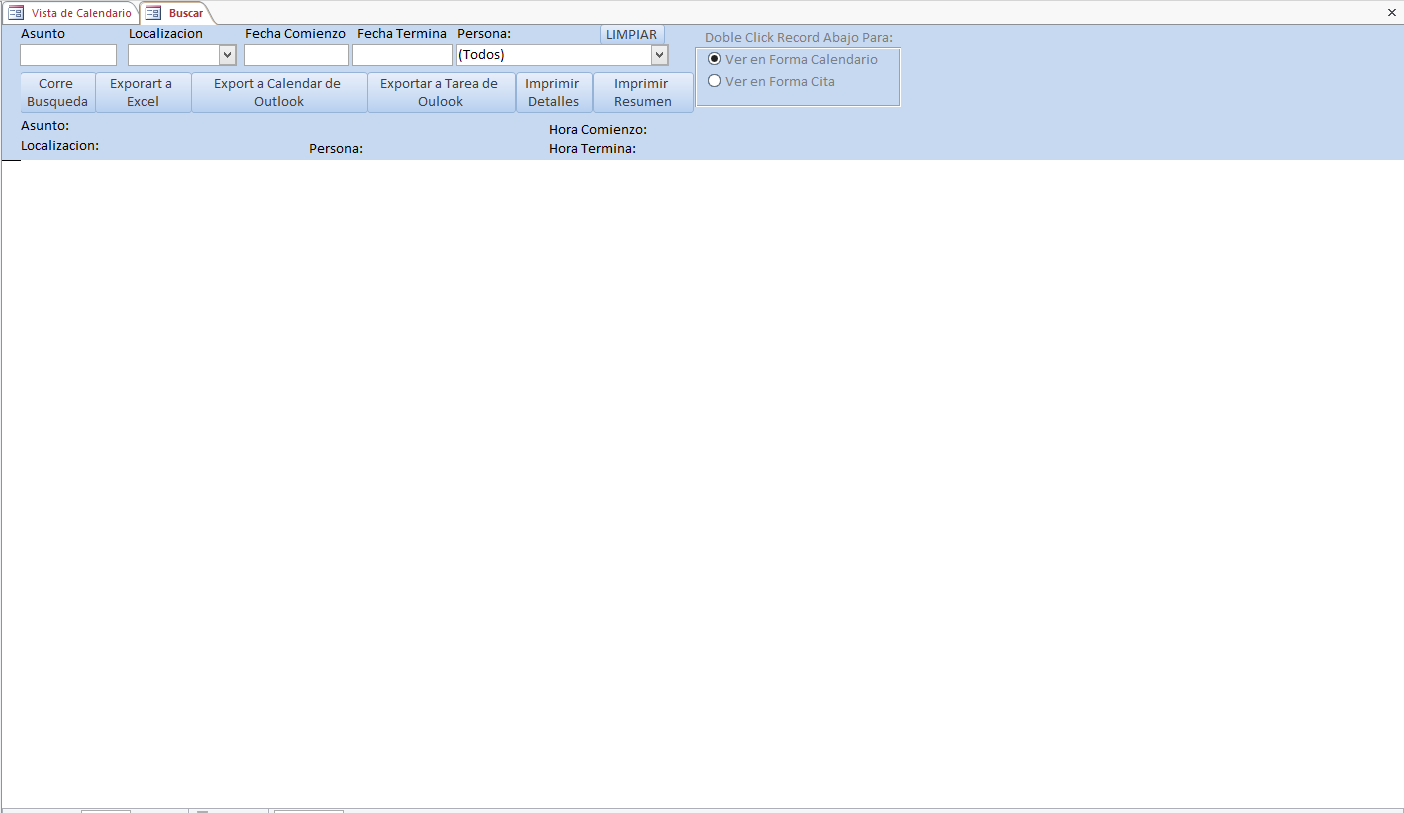Viewport: 1404px width, 813px height.
Task: Click the Localizacion: label in results header
Action: 60,146
